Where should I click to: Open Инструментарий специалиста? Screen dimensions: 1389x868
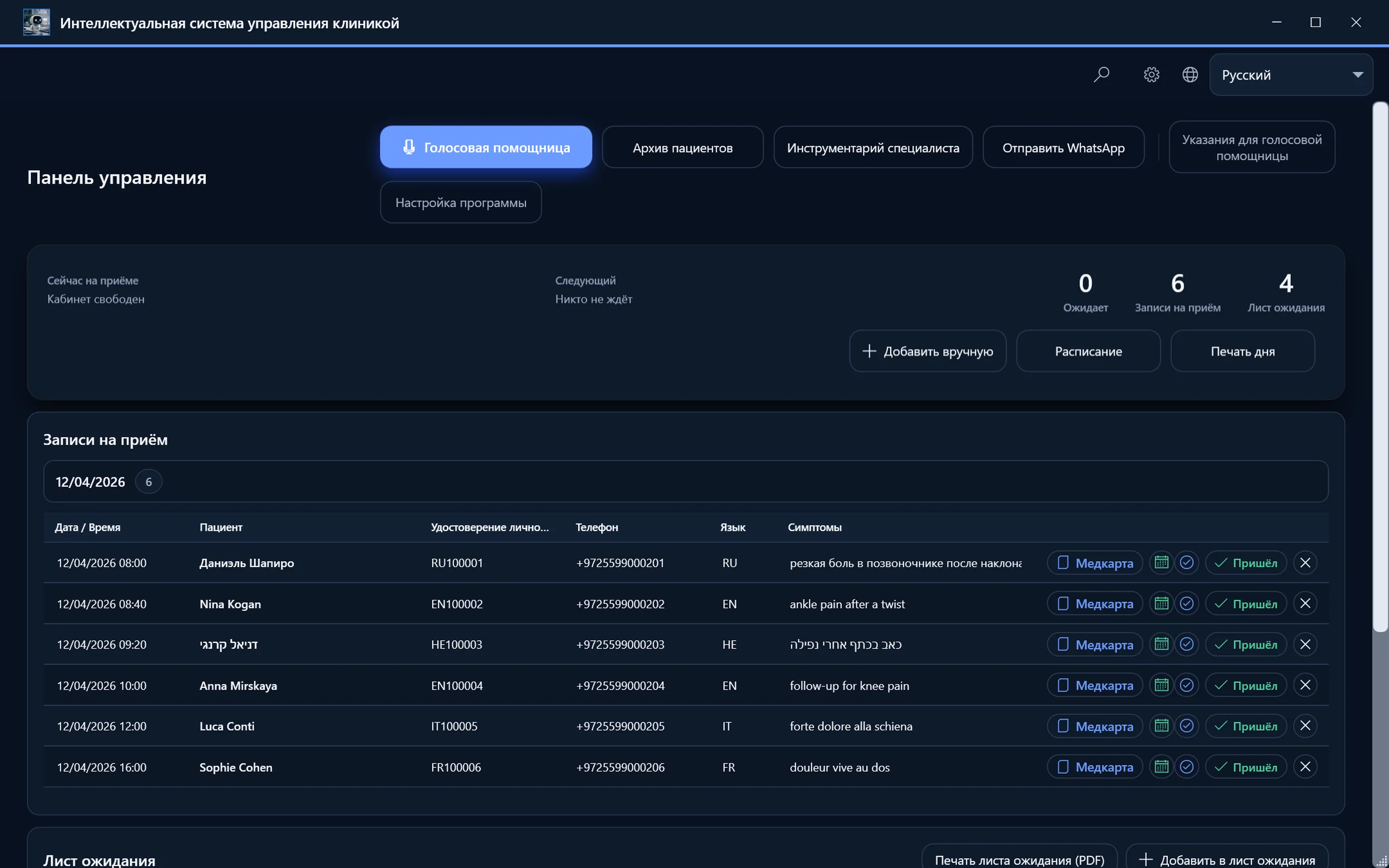873,147
